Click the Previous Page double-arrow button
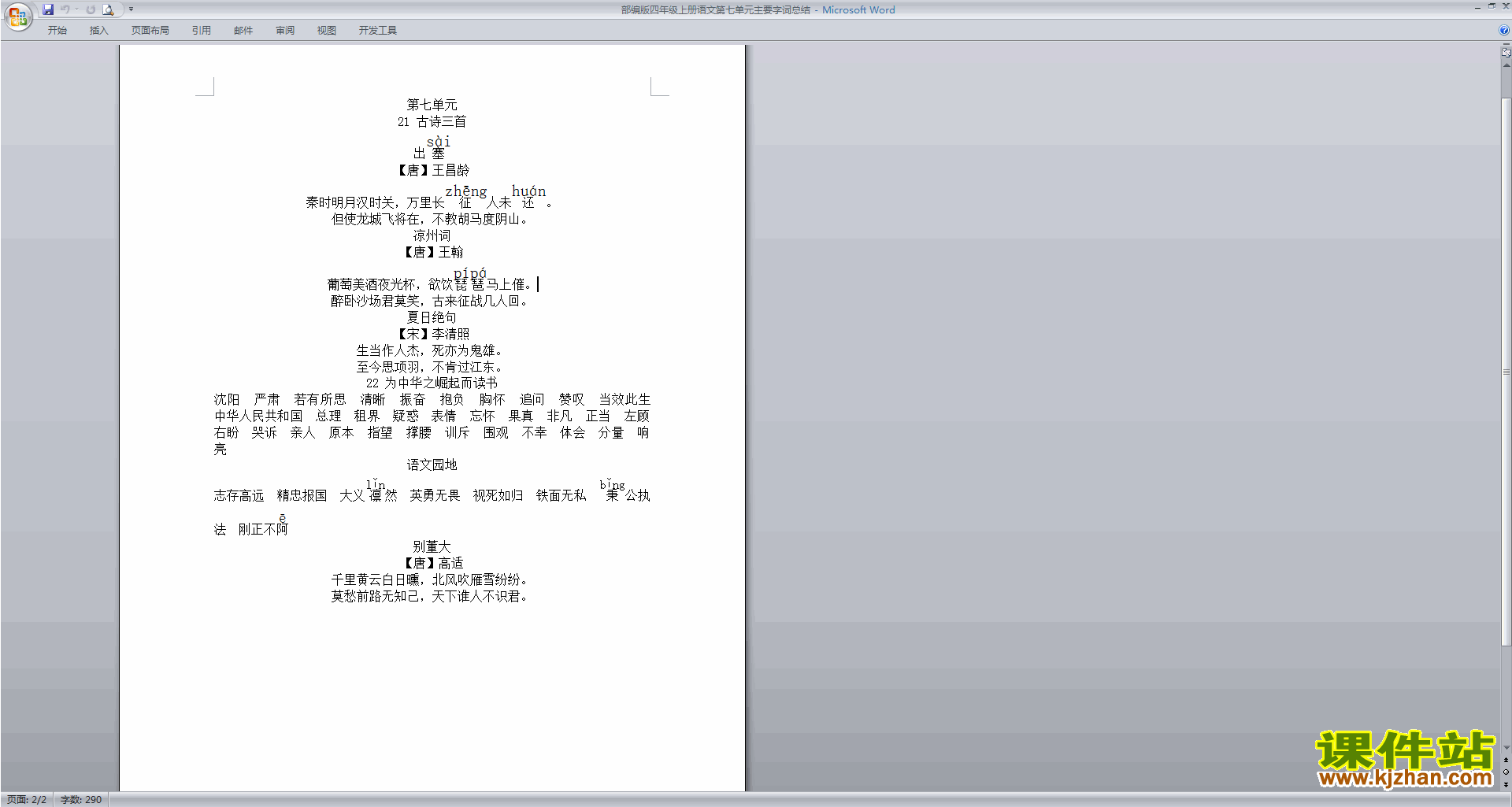1512x807 pixels. 1506,761
